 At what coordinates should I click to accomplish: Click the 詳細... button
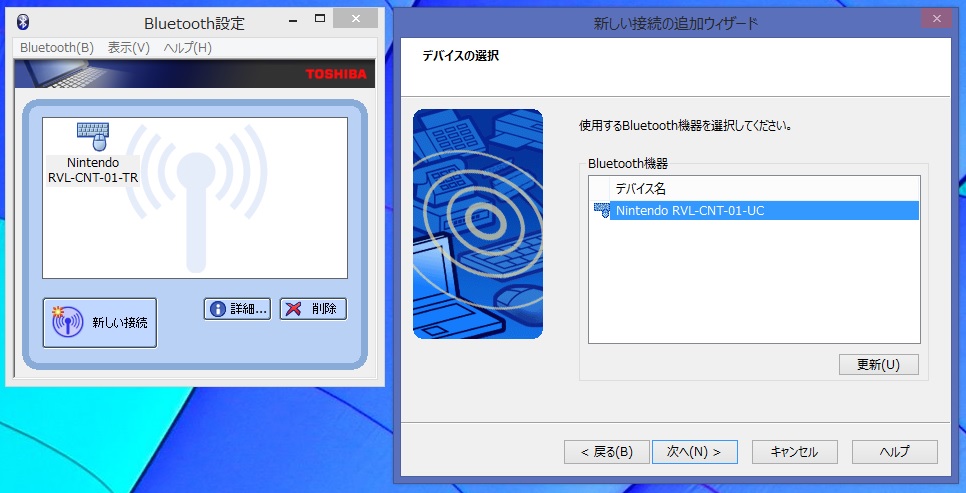pos(238,309)
